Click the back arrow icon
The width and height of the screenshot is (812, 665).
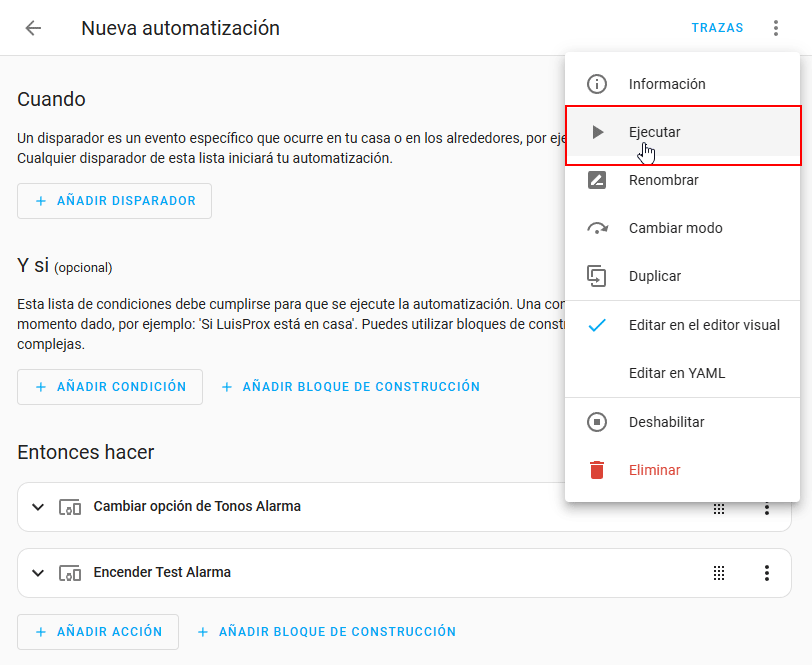click(x=33, y=28)
